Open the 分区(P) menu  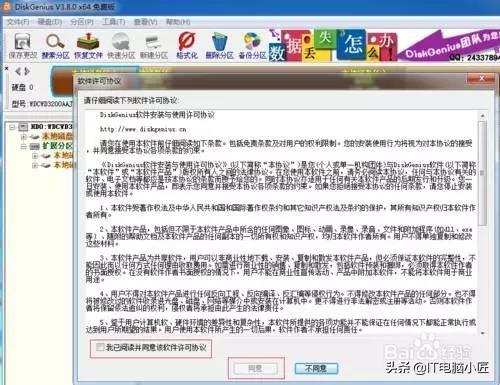[x=82, y=22]
